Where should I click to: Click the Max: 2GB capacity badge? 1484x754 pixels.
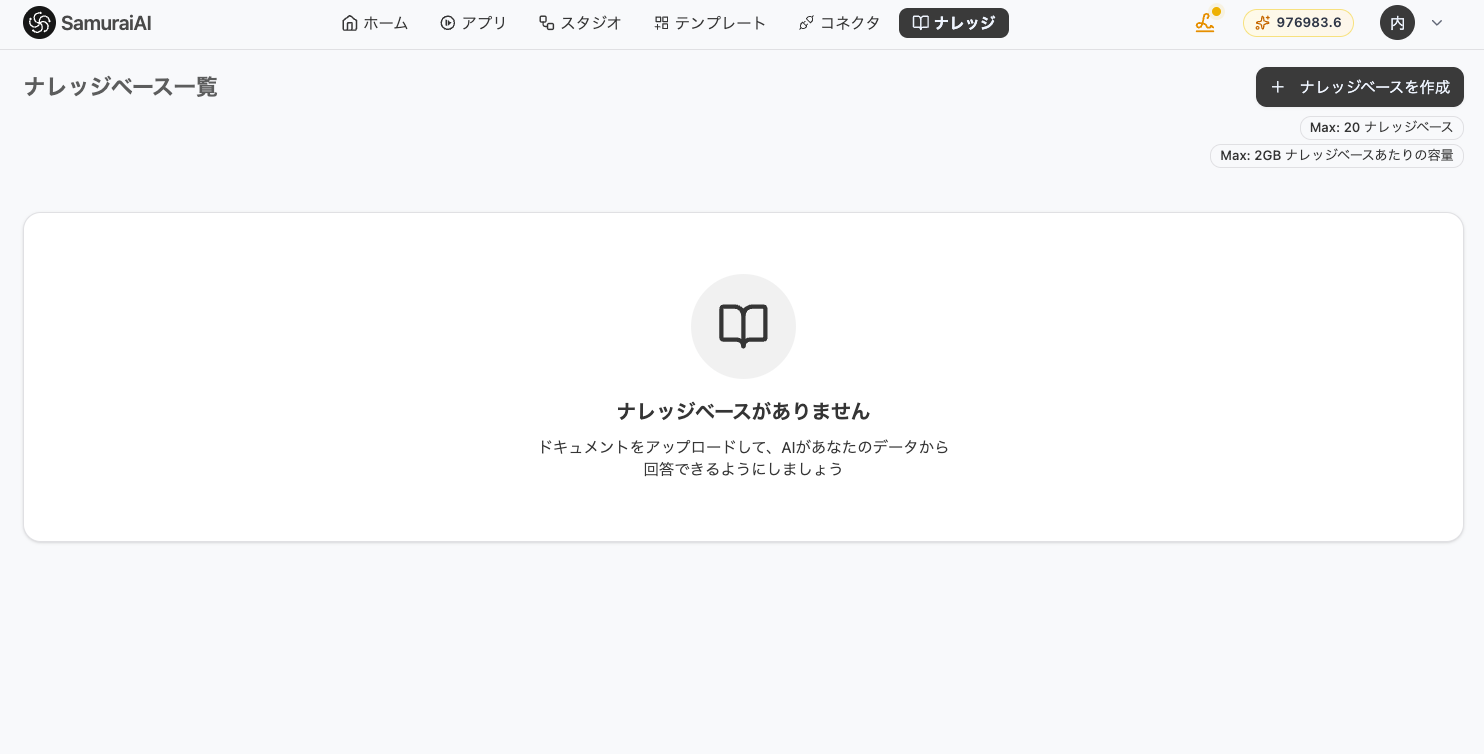point(1337,155)
